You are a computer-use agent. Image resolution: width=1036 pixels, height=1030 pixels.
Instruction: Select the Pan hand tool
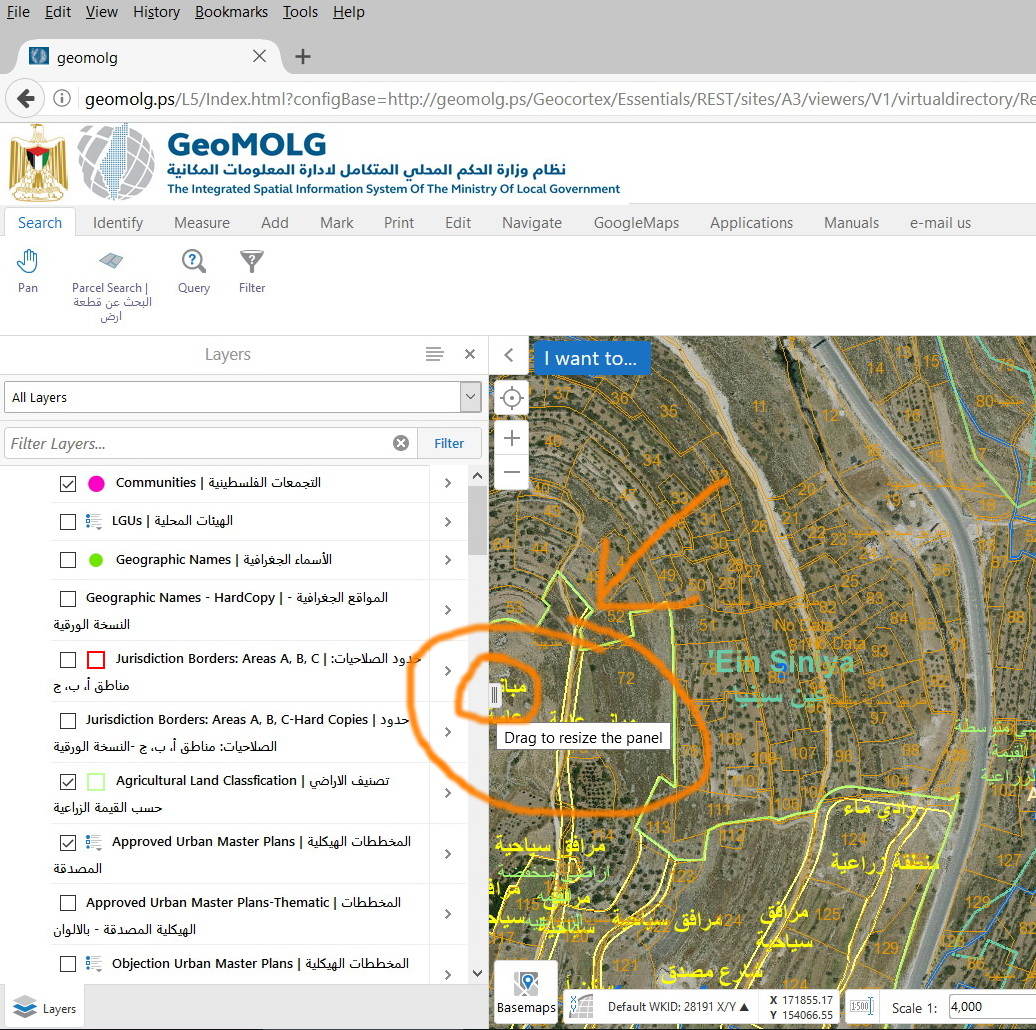pyautogui.click(x=28, y=272)
